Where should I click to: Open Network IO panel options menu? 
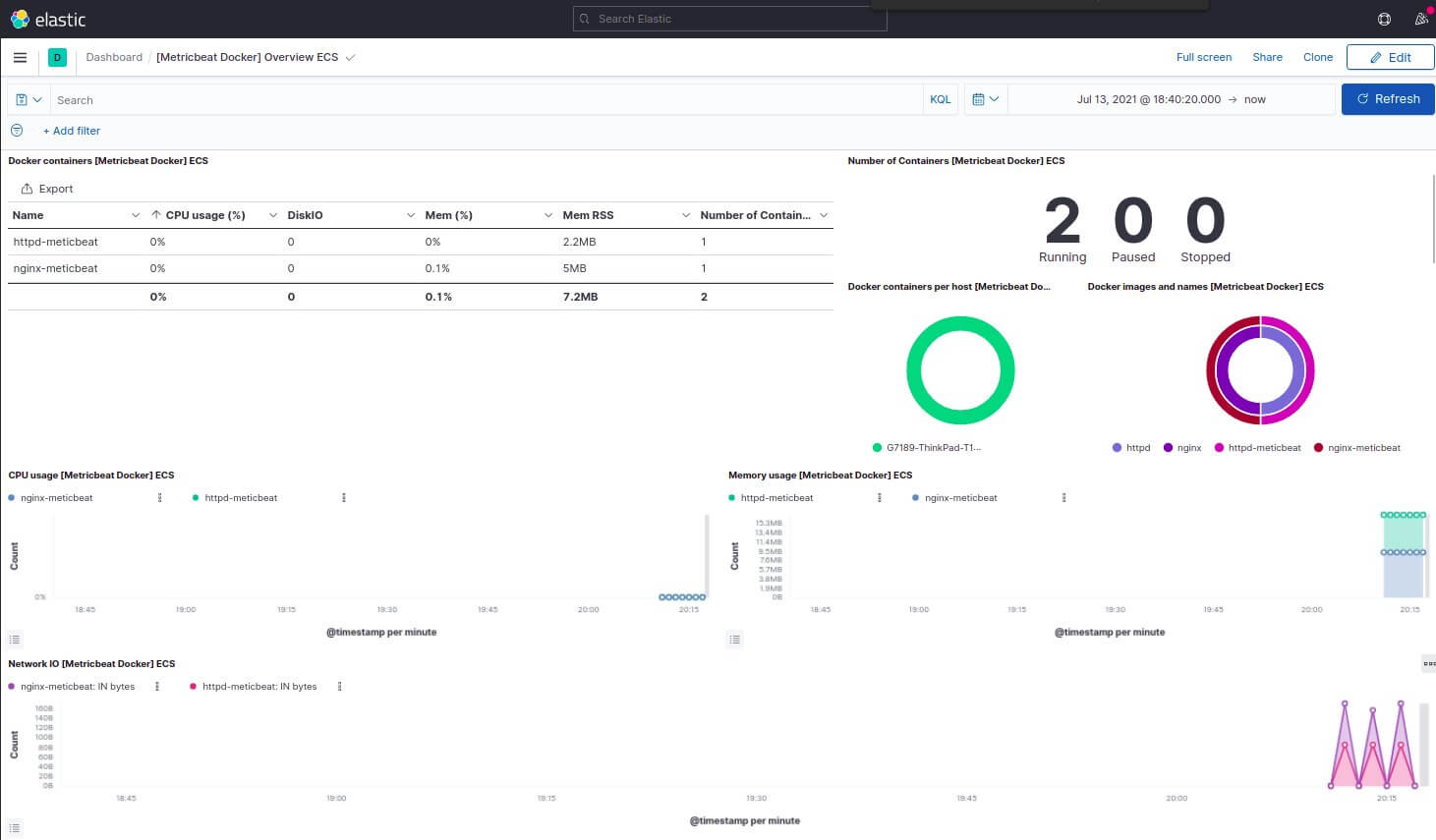[x=1428, y=664]
